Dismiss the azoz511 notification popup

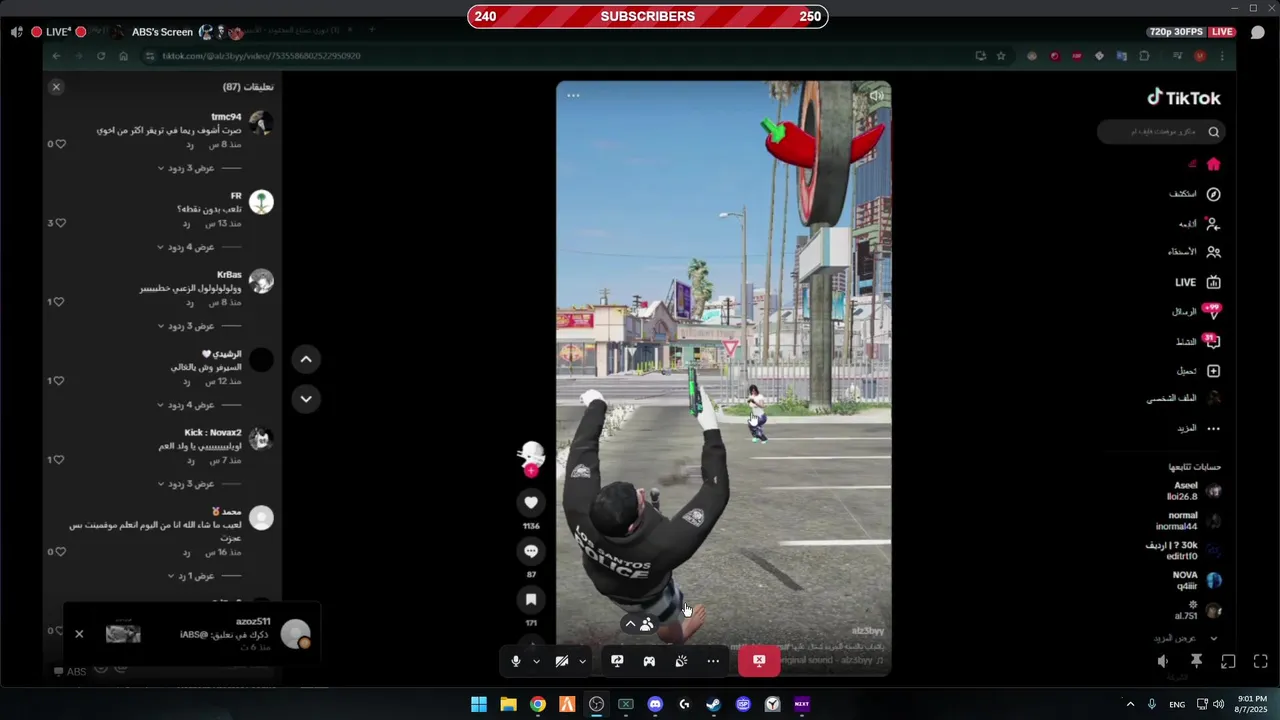point(79,633)
